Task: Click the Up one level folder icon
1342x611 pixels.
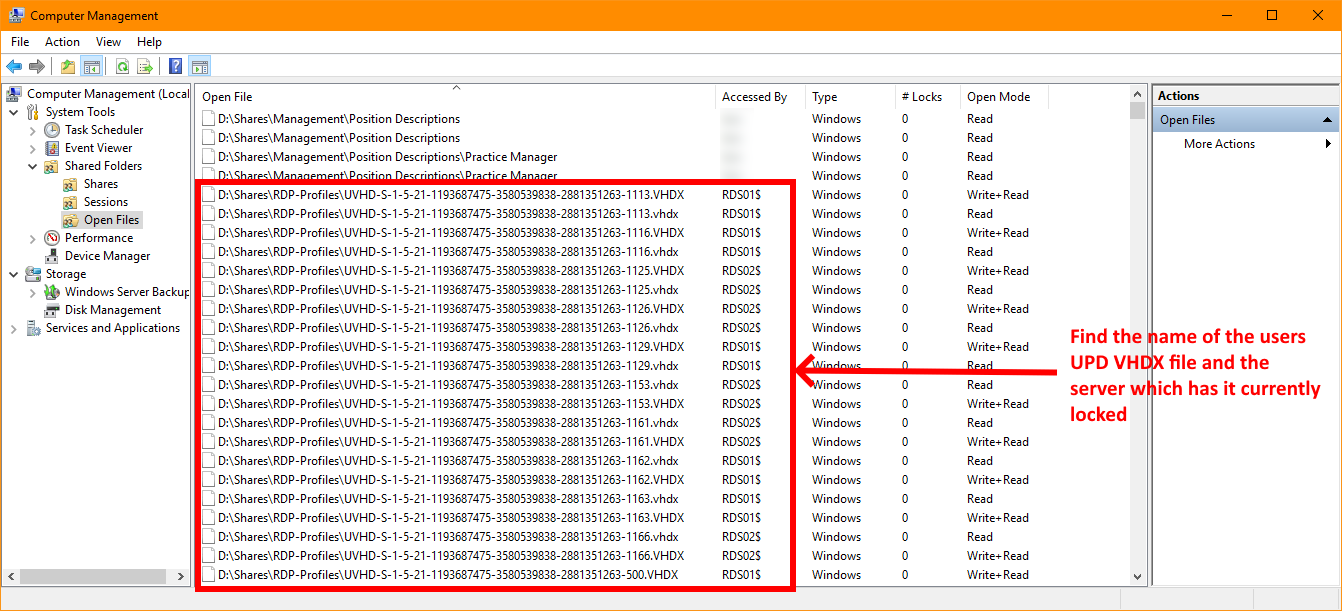Action: click(x=66, y=66)
